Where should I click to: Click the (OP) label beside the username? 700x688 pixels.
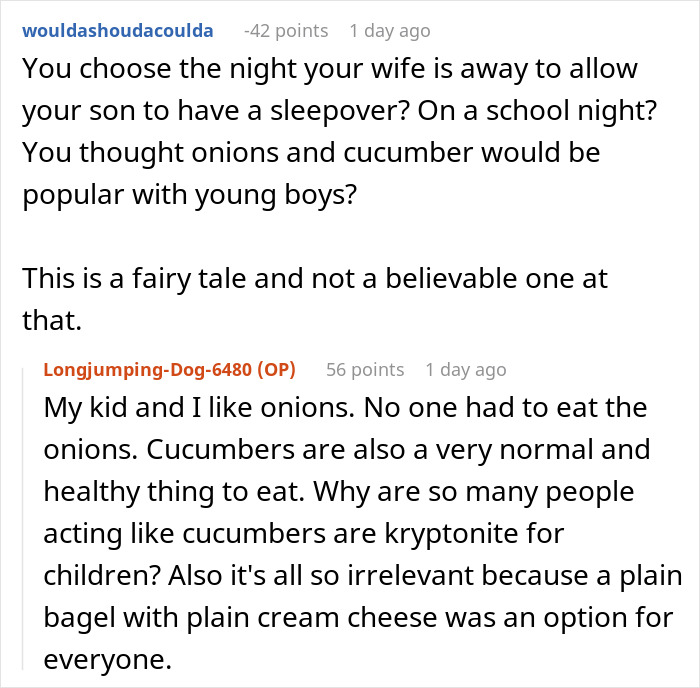point(276,370)
